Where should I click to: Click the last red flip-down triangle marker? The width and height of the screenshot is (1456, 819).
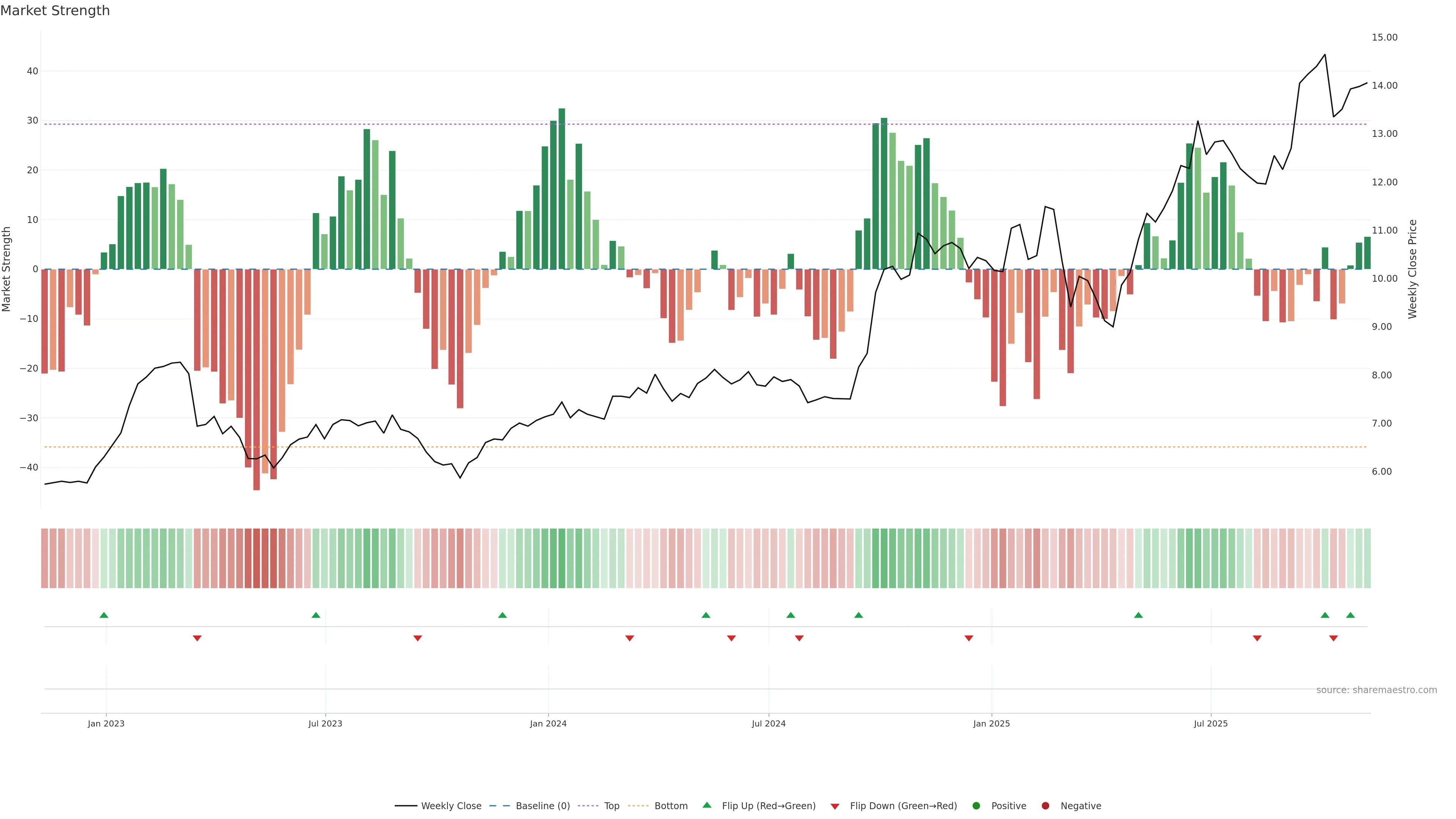(1334, 638)
